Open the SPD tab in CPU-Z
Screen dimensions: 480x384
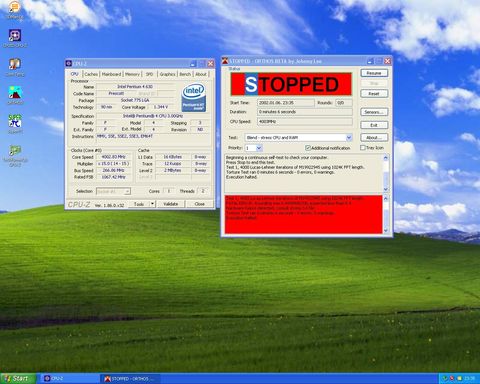tap(150, 74)
